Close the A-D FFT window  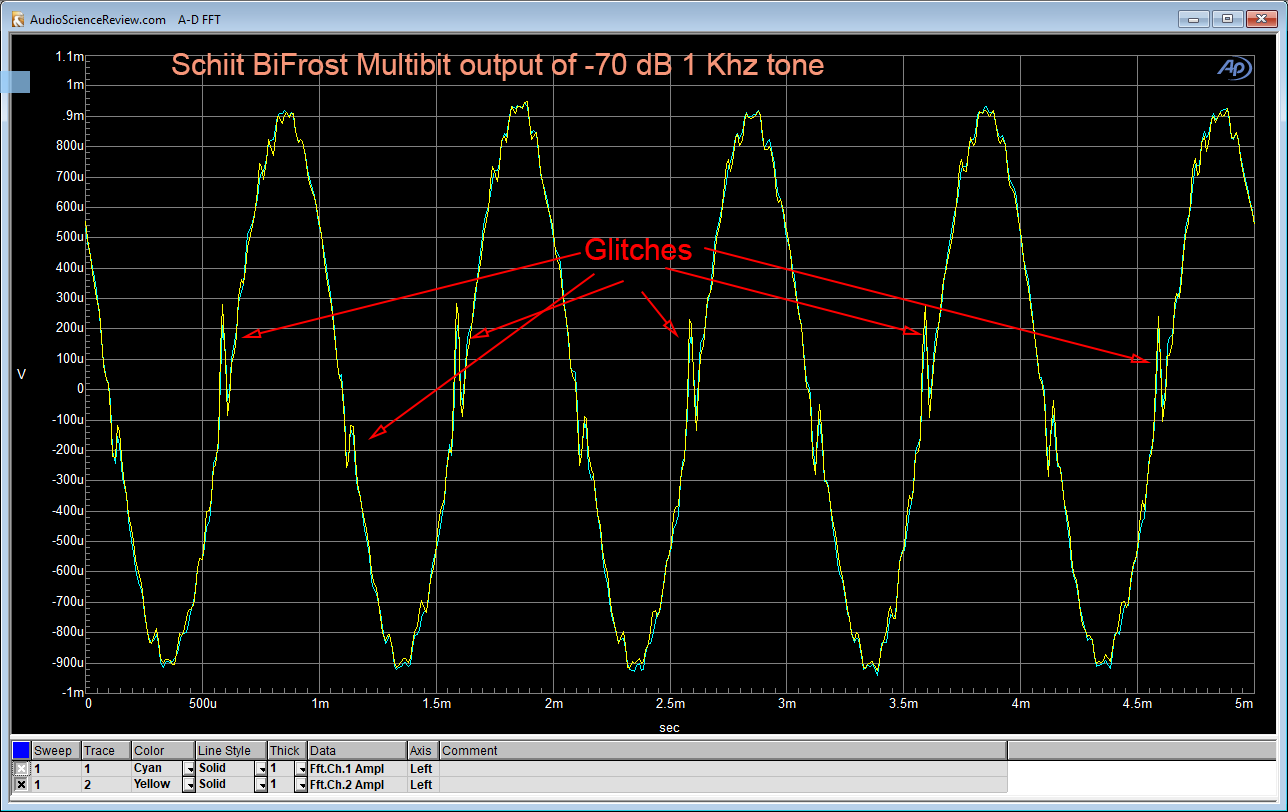[1260, 18]
